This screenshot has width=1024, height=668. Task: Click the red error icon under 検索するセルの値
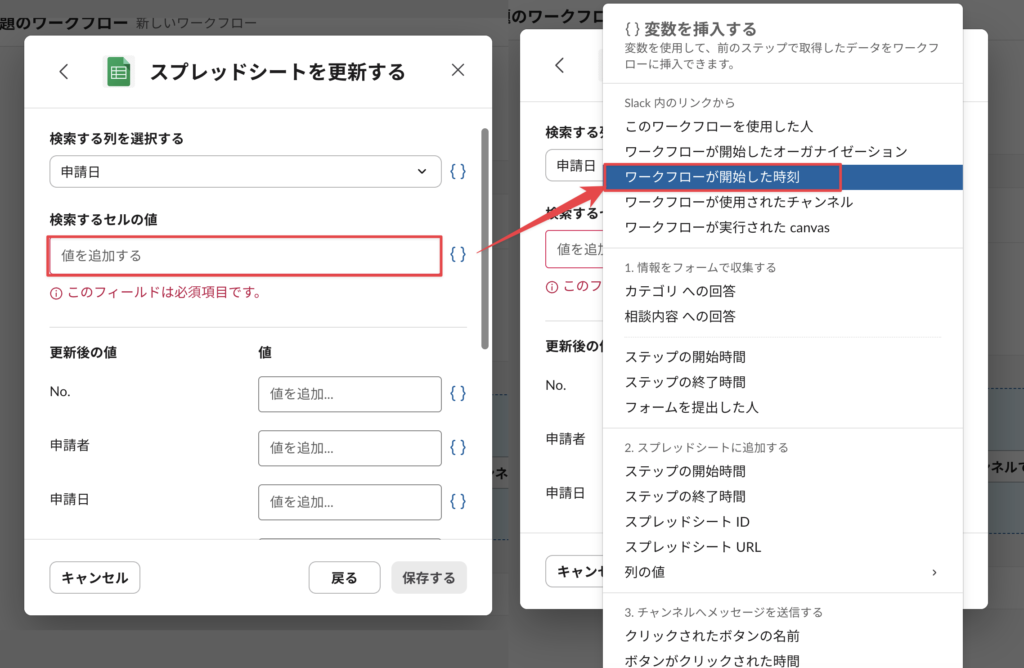(x=56, y=293)
